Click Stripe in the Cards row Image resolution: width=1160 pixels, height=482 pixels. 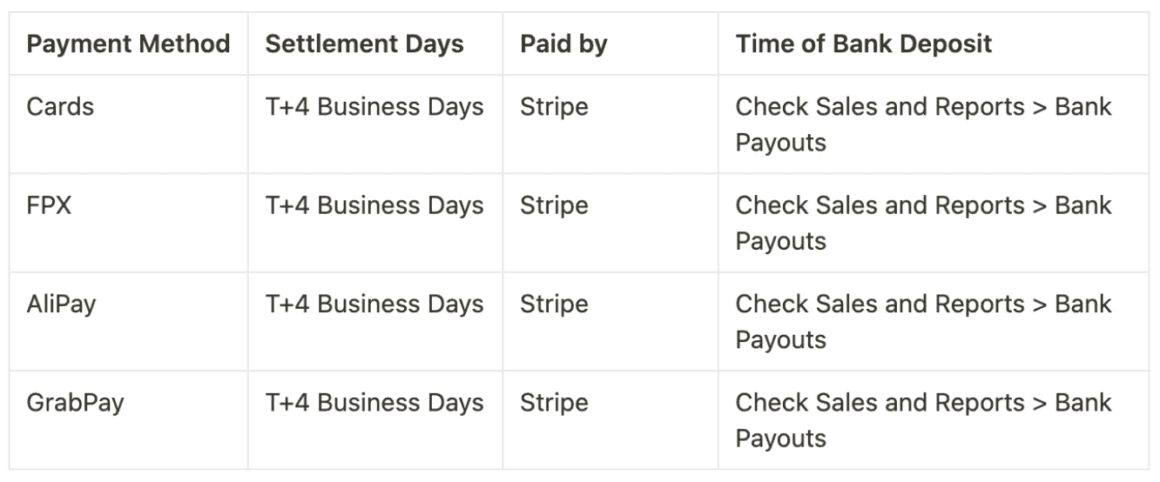coord(554,107)
